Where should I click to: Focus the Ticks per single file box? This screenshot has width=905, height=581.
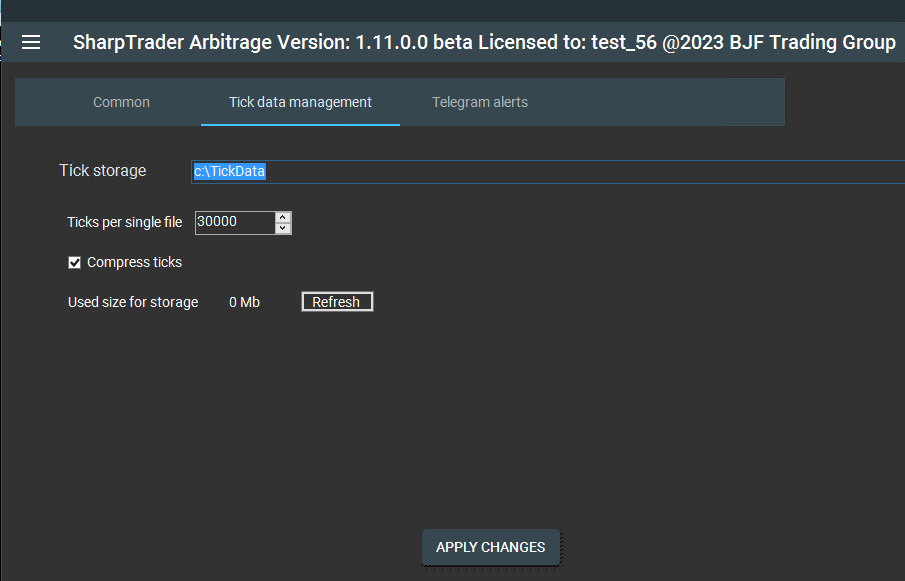(233, 222)
